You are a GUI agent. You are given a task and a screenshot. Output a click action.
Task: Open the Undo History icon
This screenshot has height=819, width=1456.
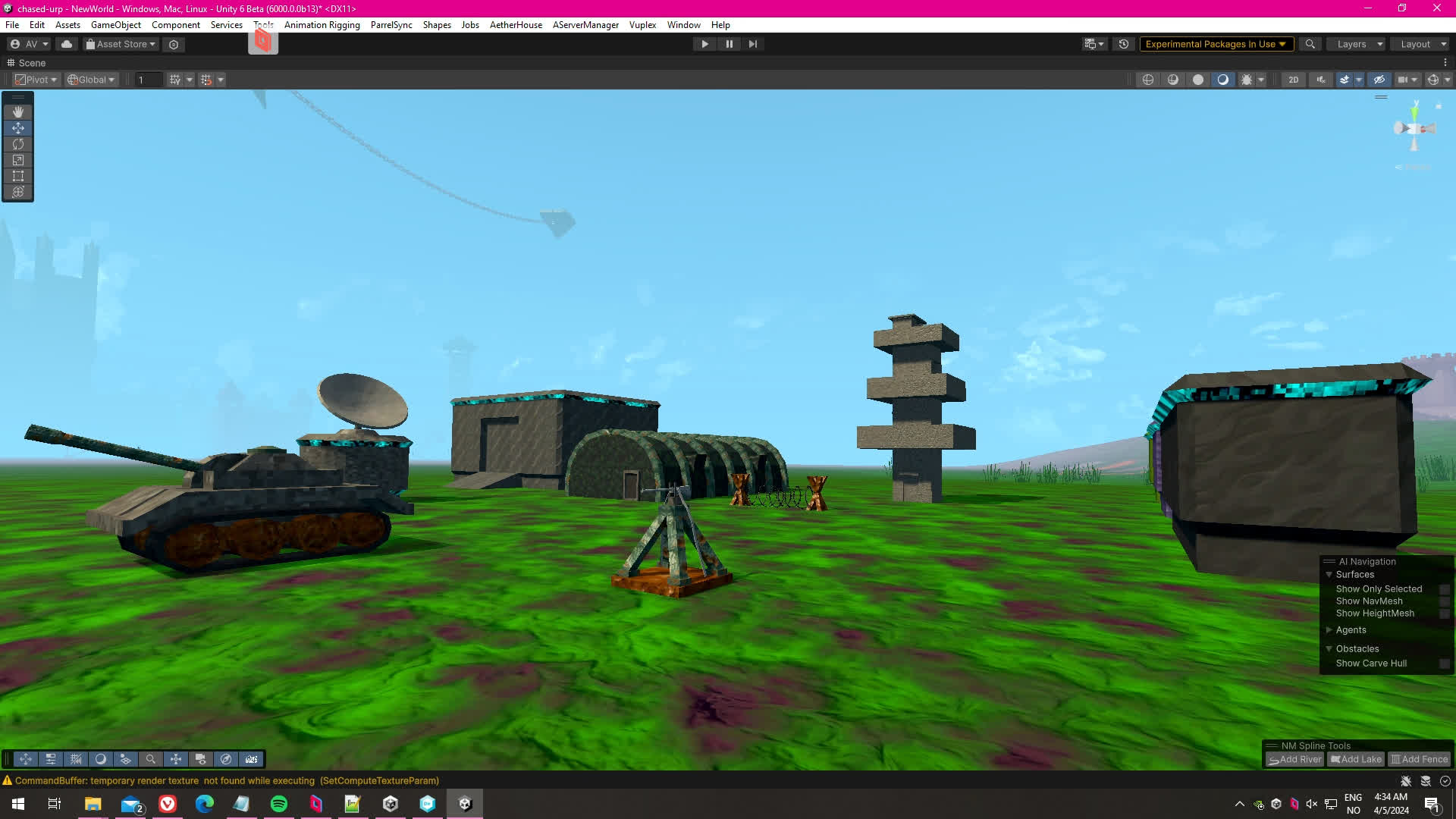pos(1124,44)
